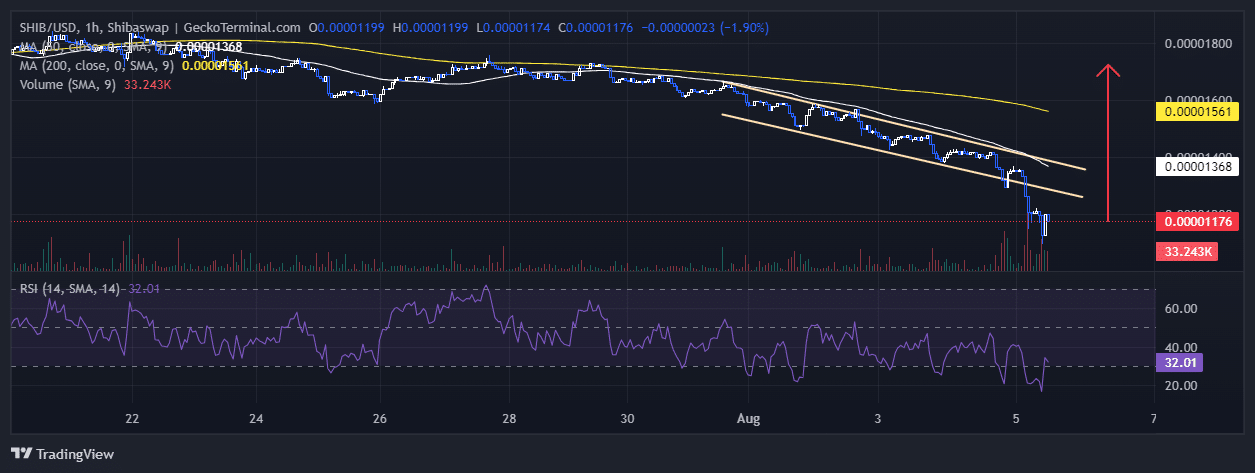Click the 30 date label on time axis
This screenshot has width=1255, height=473.
627,419
